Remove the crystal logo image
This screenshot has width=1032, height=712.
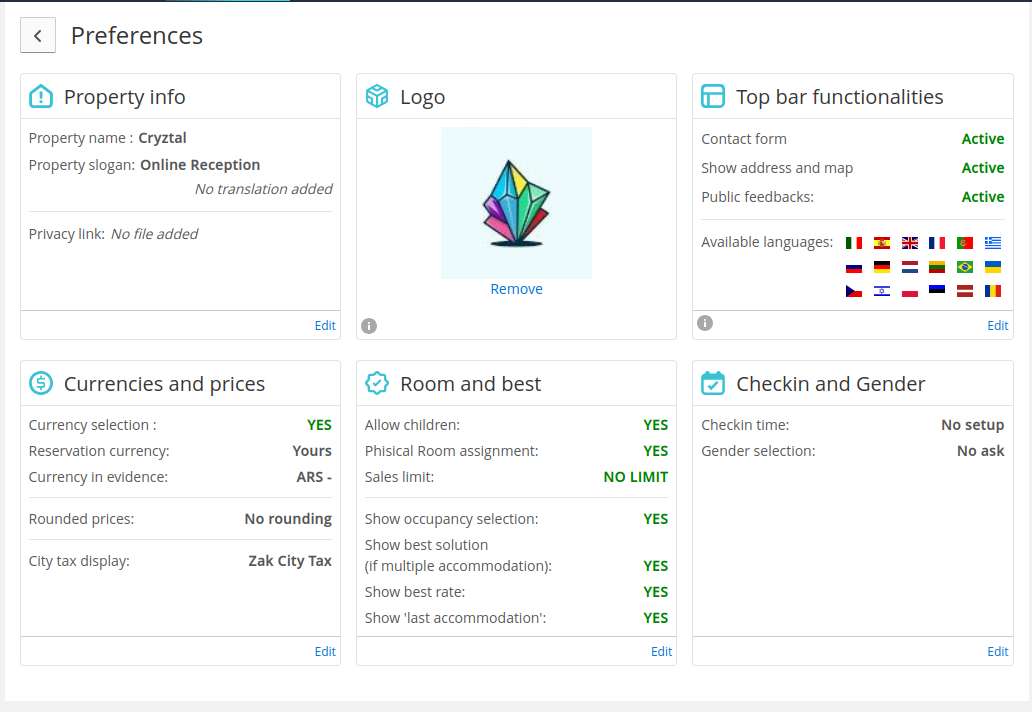pos(516,289)
